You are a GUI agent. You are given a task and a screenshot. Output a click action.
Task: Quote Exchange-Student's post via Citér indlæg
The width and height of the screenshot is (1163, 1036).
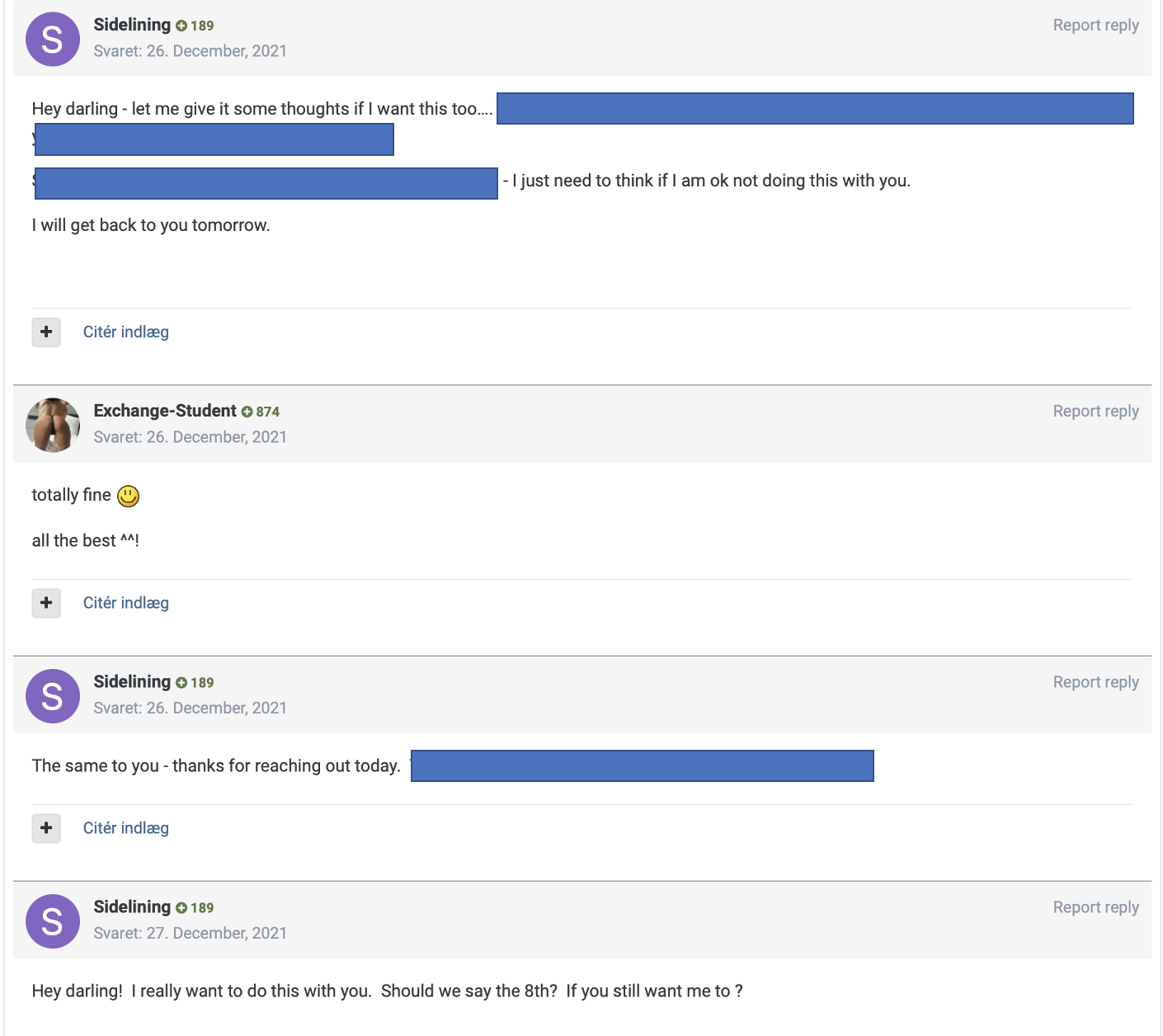(x=126, y=603)
